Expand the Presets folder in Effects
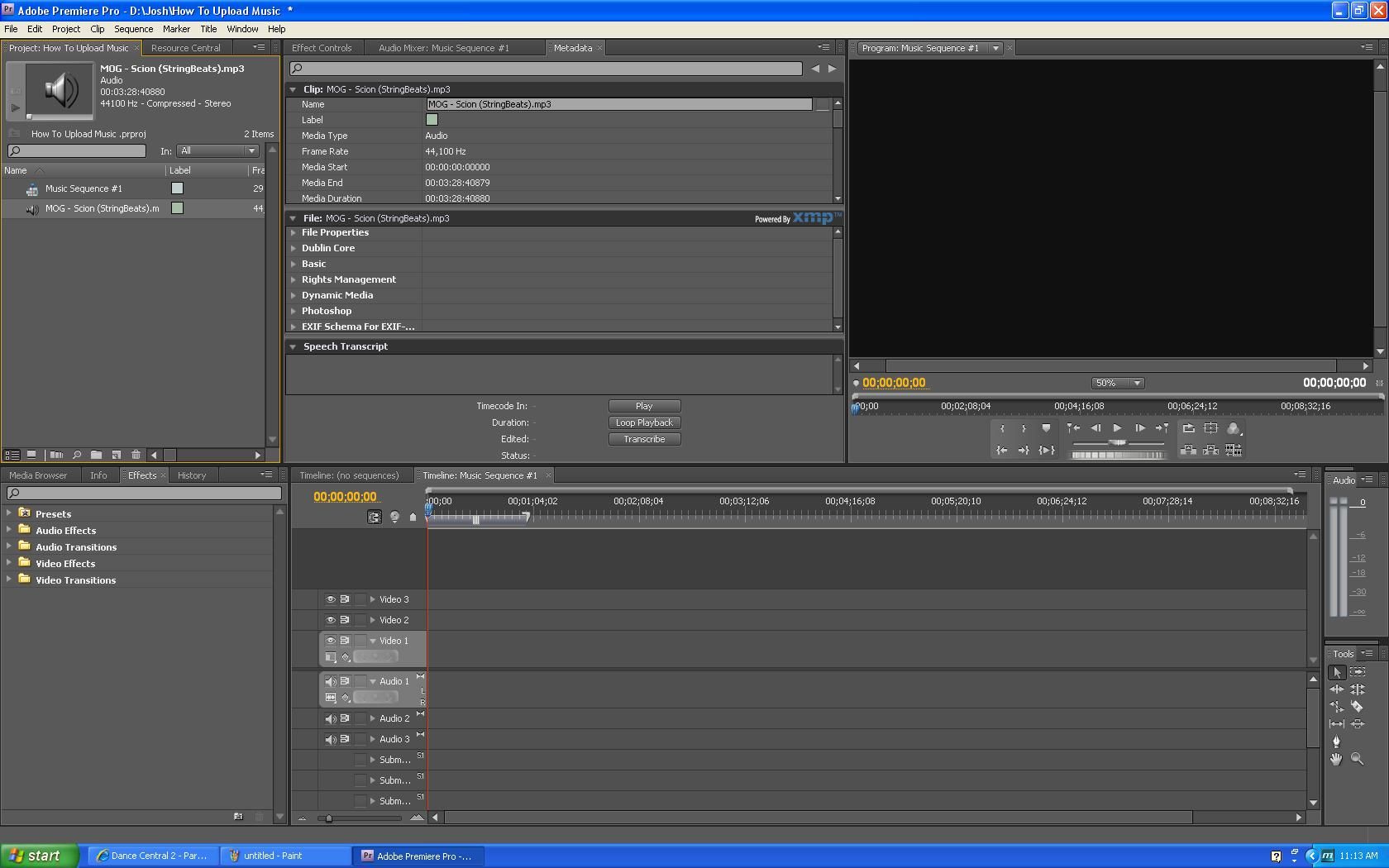 click(x=9, y=513)
